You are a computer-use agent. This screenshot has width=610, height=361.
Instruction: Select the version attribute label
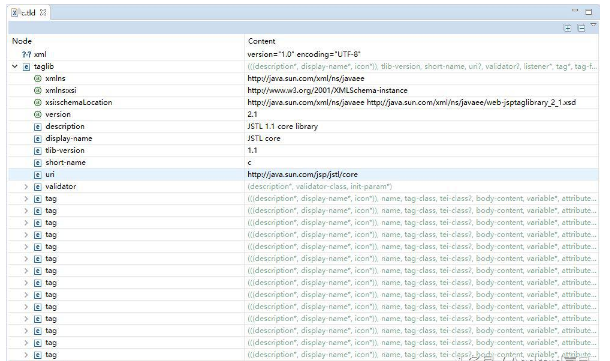click(58, 114)
